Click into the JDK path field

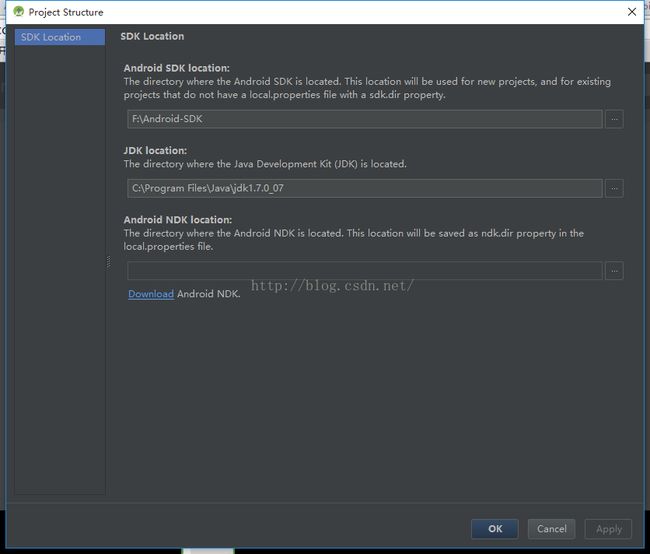tap(365, 188)
